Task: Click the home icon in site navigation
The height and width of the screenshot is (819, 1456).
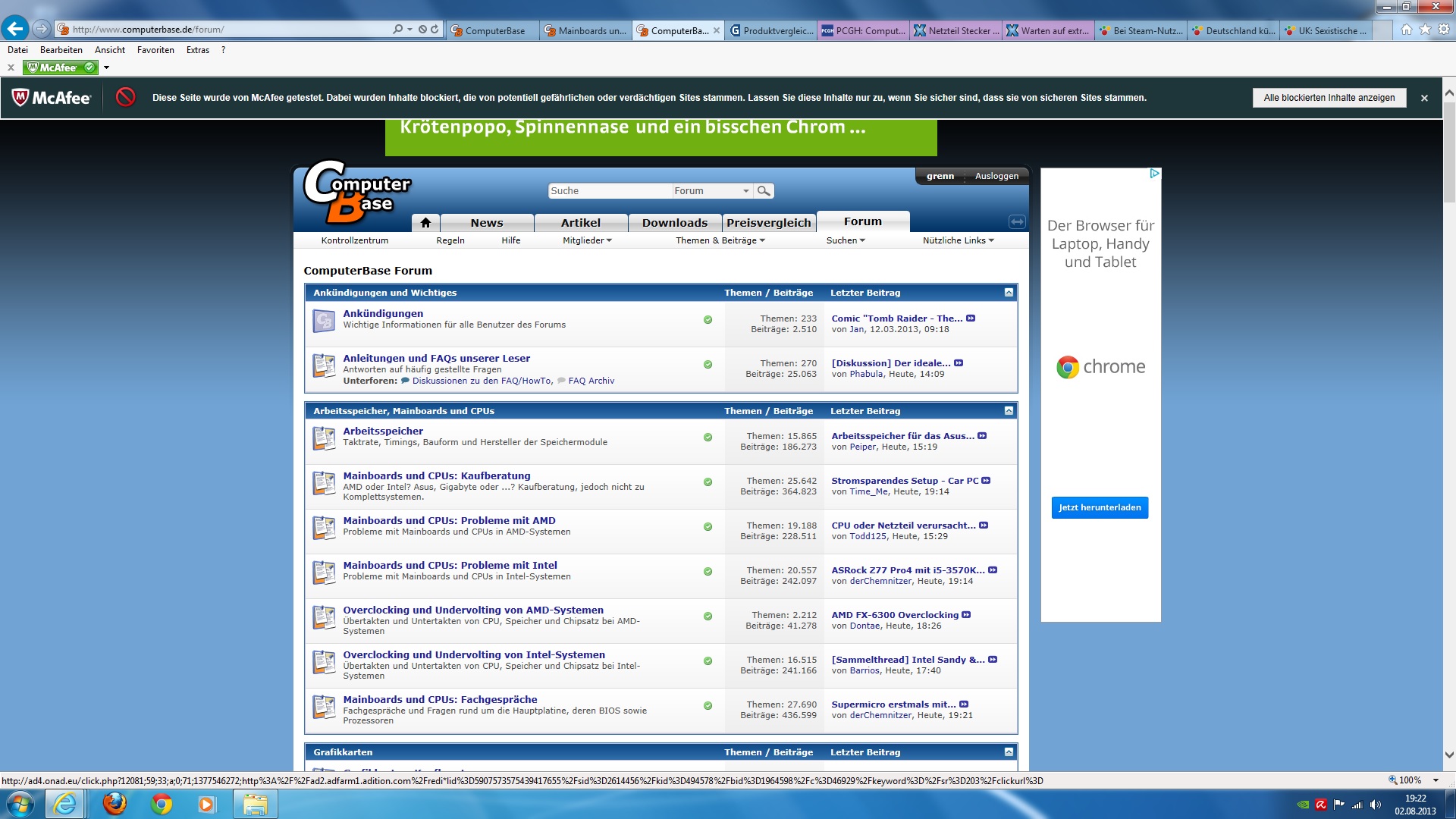Action: (425, 222)
